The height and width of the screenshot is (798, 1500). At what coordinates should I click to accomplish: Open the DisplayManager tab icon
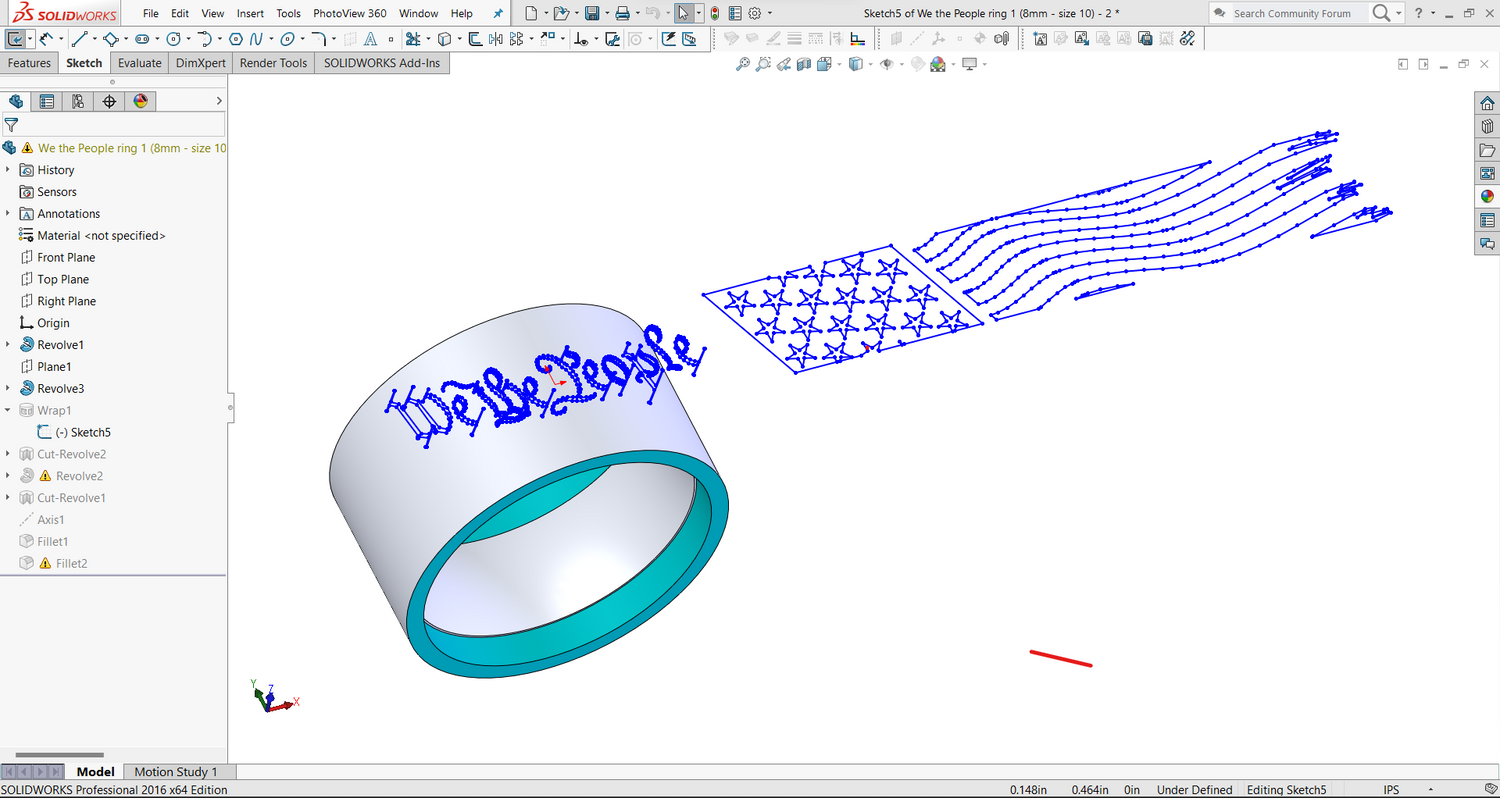140,101
